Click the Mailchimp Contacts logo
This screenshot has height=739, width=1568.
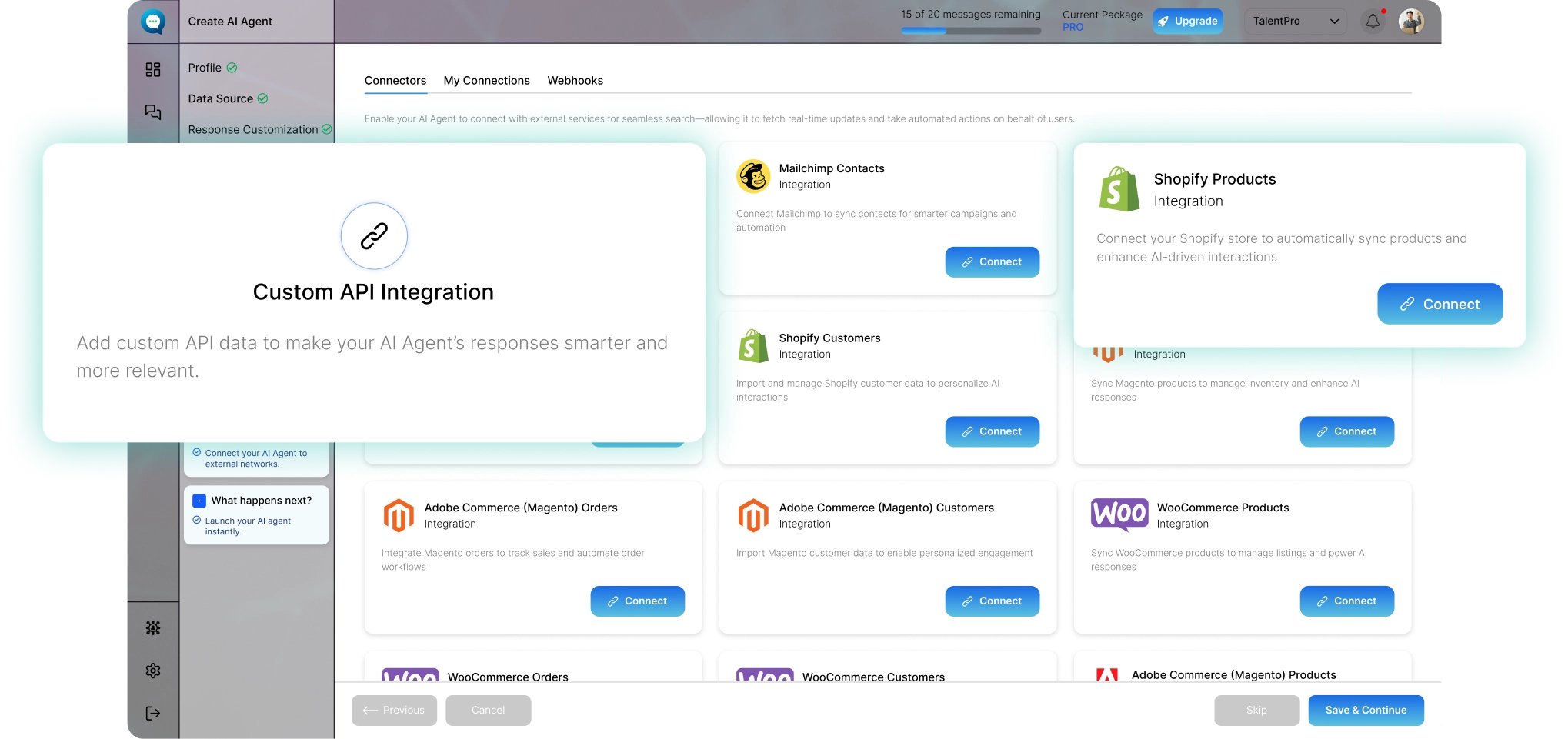coord(753,176)
